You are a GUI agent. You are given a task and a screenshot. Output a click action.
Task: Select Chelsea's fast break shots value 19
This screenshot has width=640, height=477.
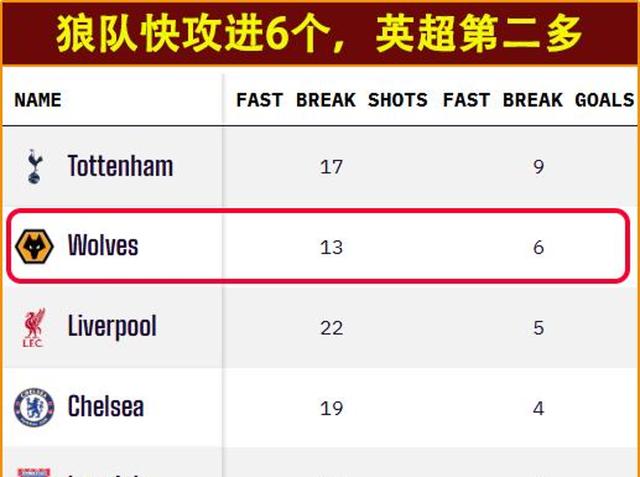coord(331,408)
